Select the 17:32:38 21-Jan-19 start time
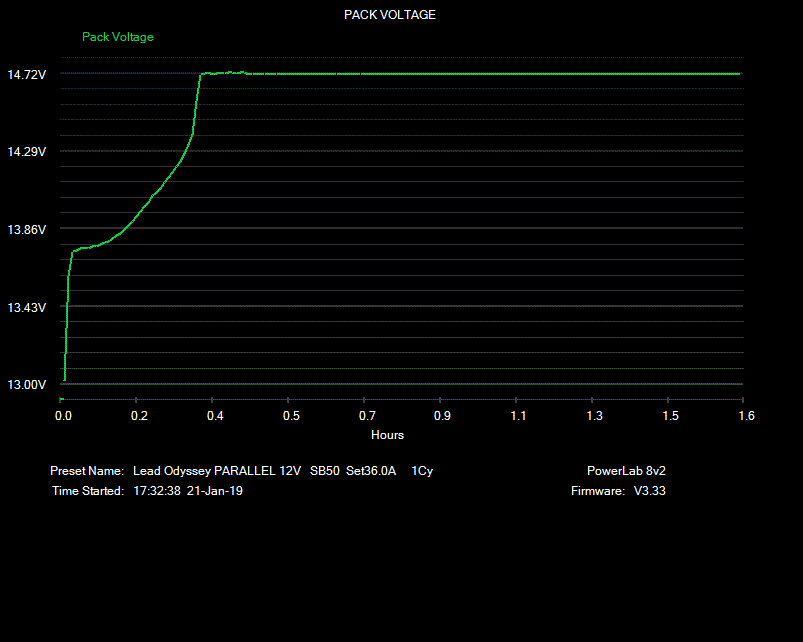The height and width of the screenshot is (642, 803). click(187, 491)
